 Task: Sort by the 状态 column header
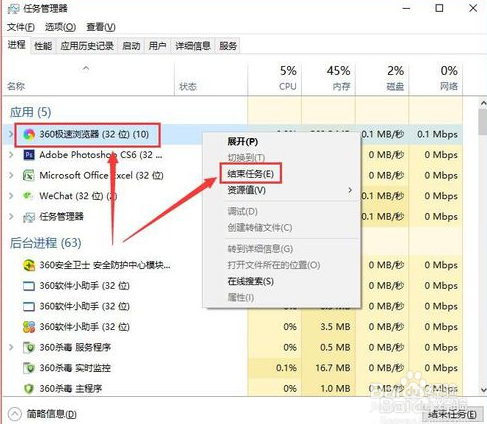tap(211, 79)
